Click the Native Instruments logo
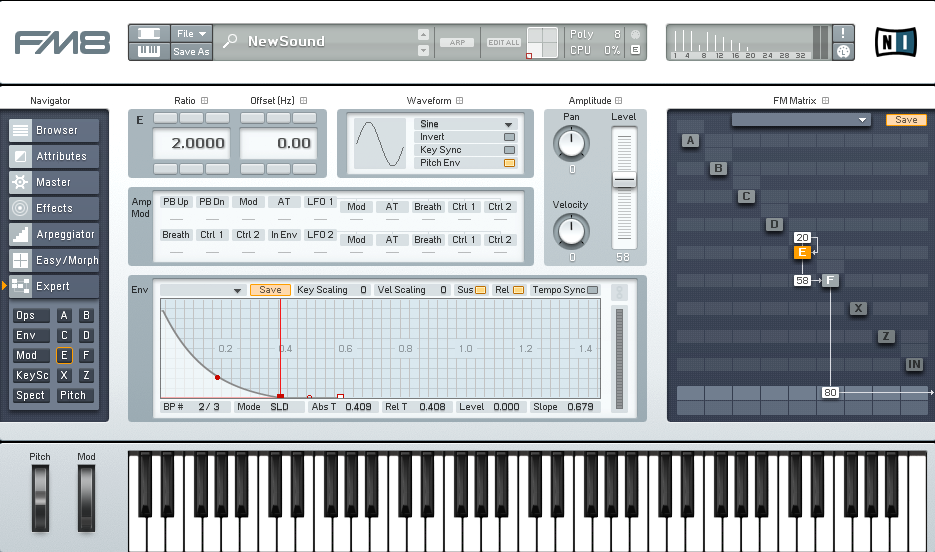The width and height of the screenshot is (935, 552). point(896,42)
